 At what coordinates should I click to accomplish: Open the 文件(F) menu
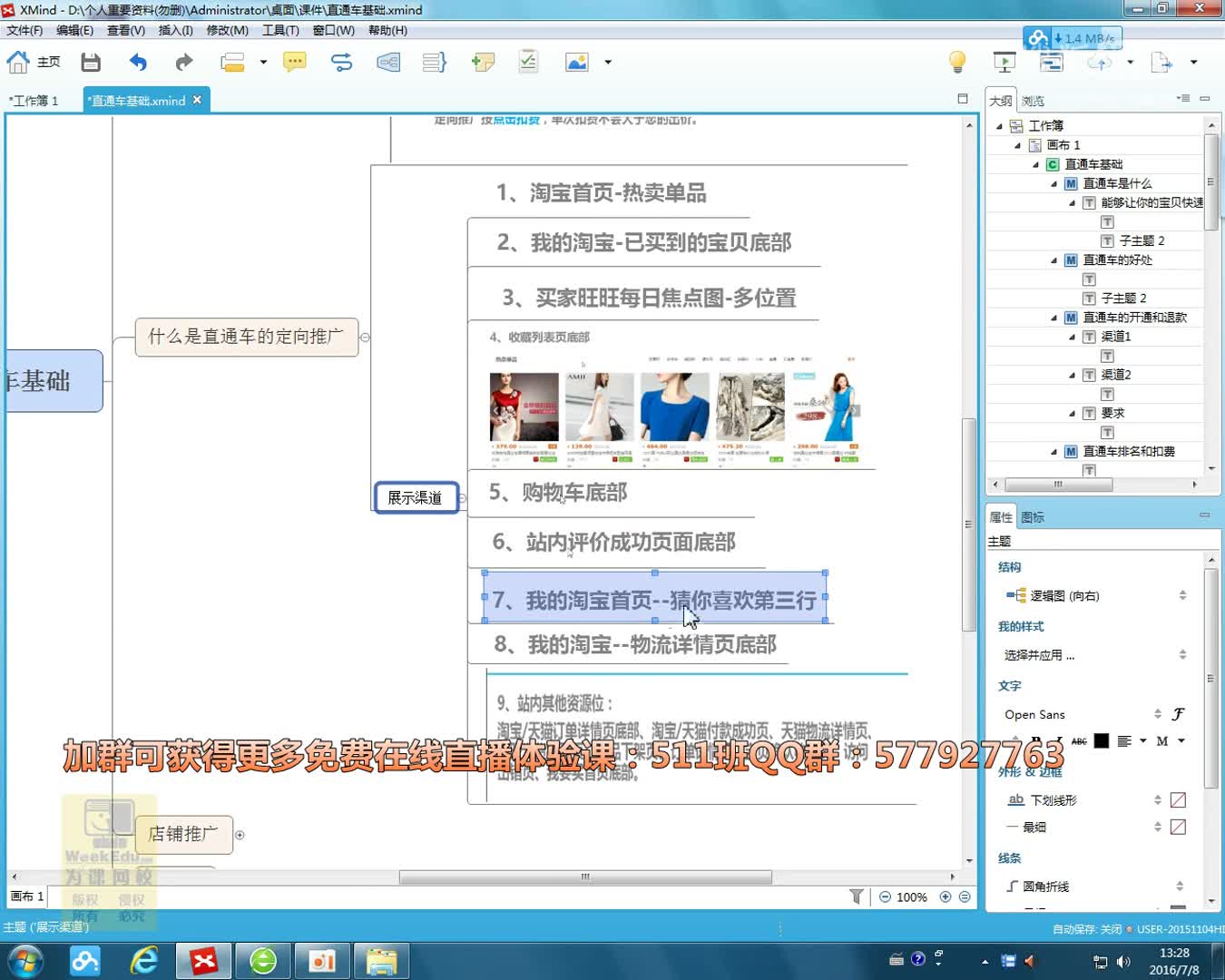tap(24, 30)
